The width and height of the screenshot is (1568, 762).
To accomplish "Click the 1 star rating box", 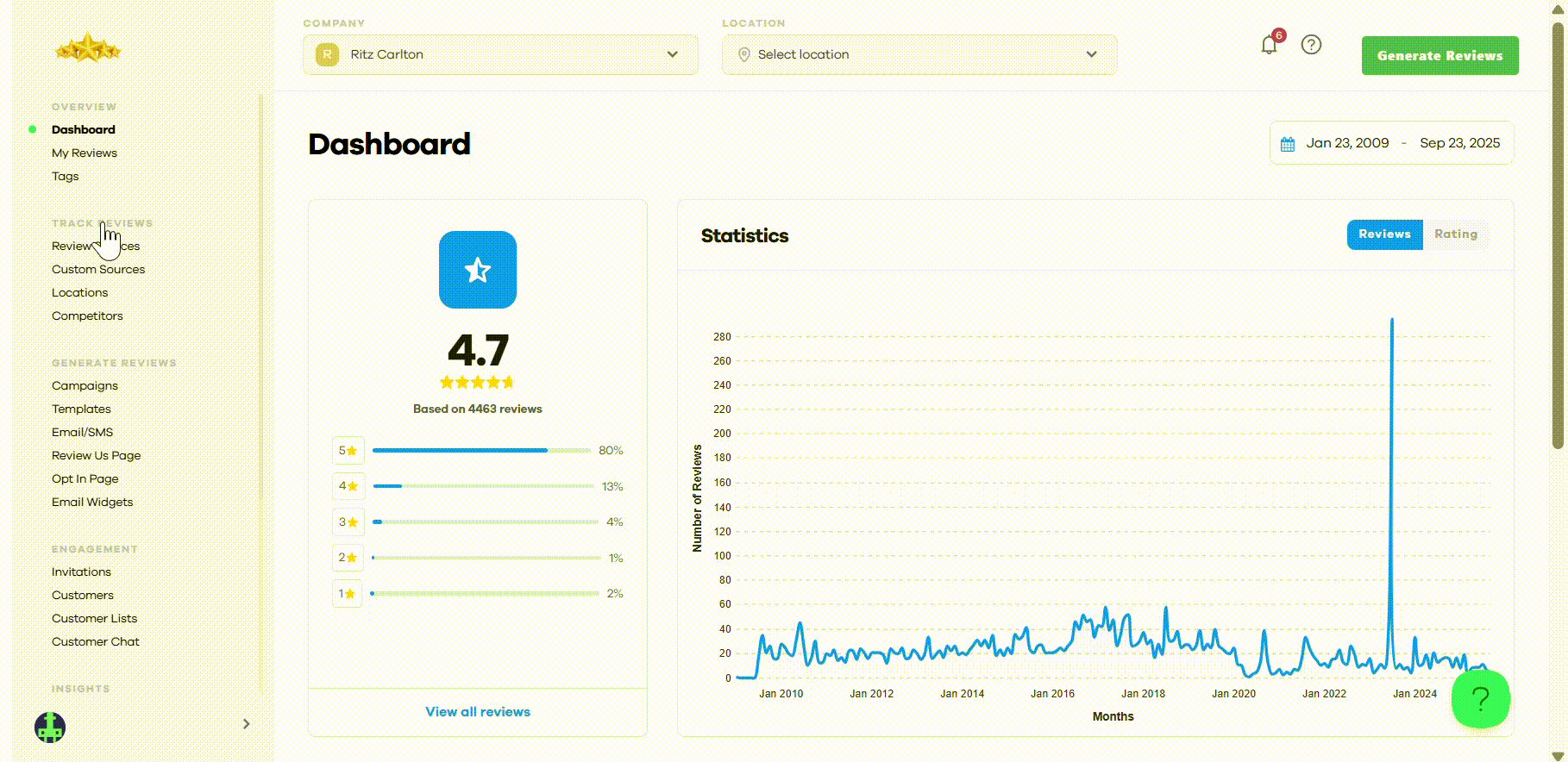I will coord(348,594).
